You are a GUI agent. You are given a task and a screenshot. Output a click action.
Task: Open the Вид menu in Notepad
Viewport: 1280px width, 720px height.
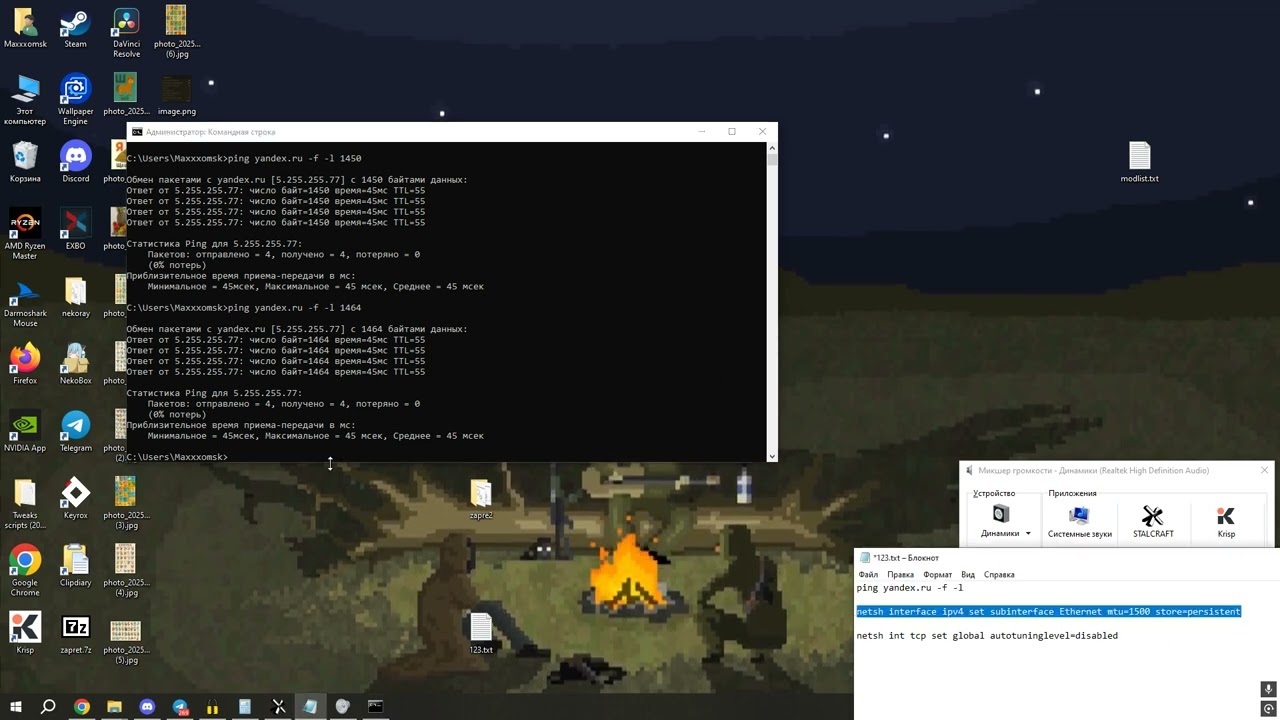tap(968, 574)
